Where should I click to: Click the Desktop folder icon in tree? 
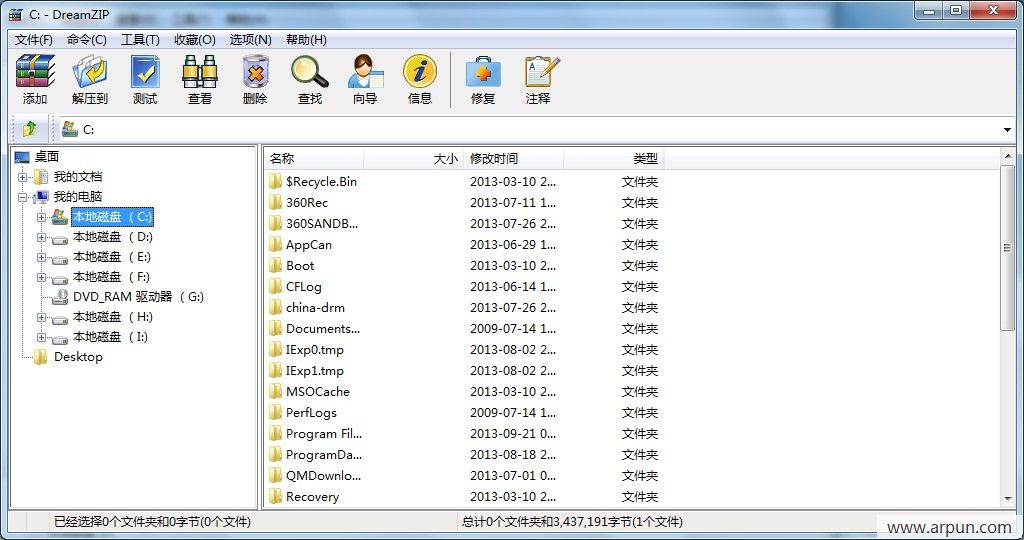[x=40, y=357]
